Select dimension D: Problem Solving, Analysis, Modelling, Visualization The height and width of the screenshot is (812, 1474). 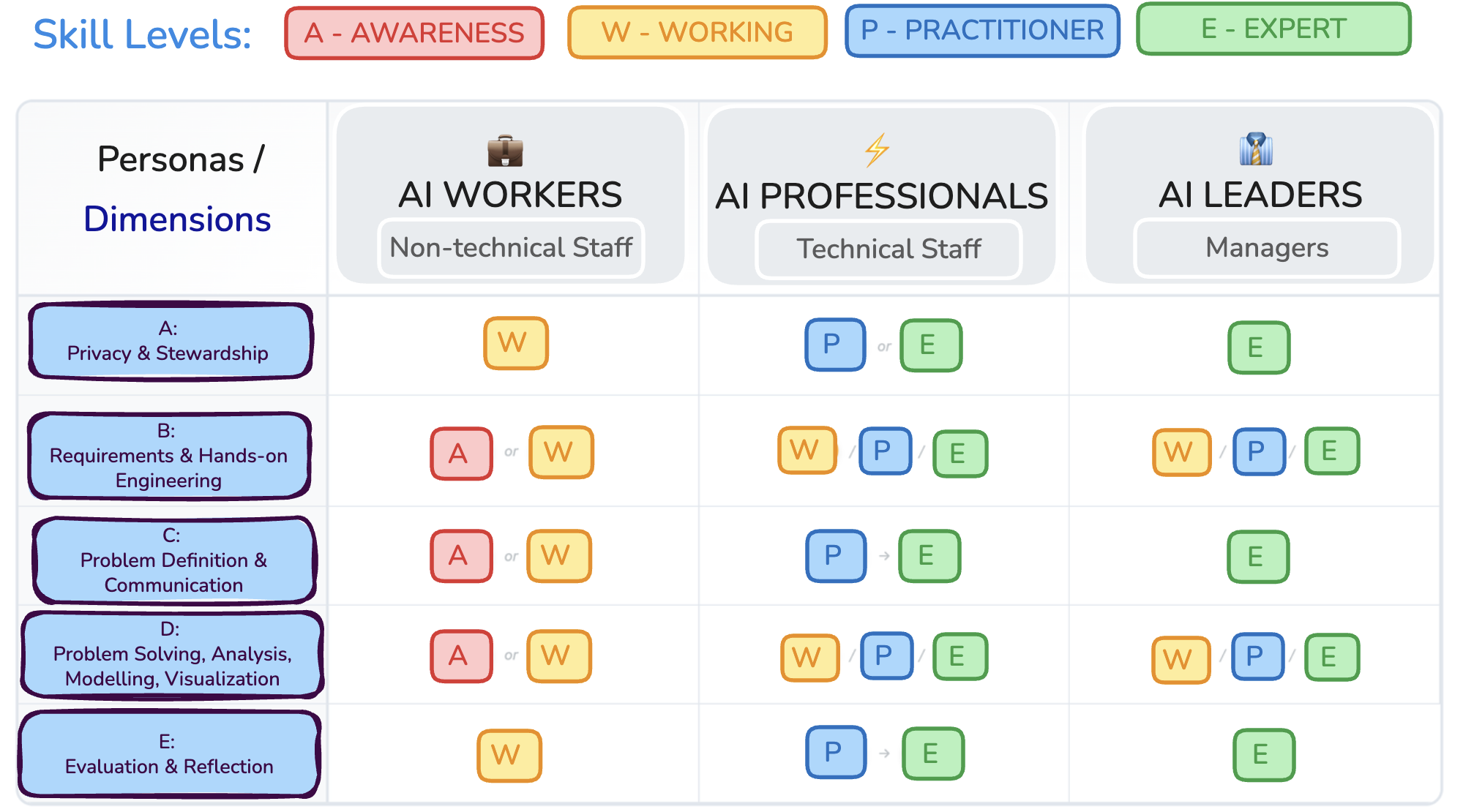point(173,655)
